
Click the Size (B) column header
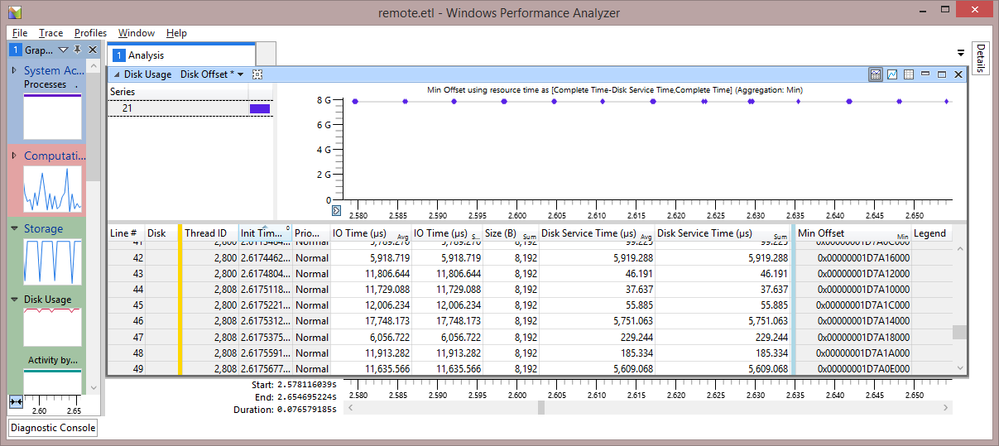[x=511, y=234]
